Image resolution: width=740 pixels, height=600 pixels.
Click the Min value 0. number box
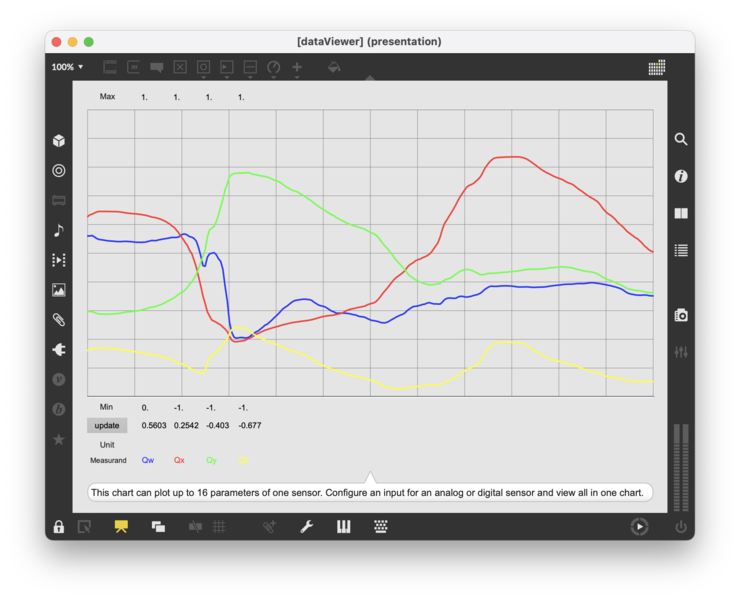pos(146,407)
